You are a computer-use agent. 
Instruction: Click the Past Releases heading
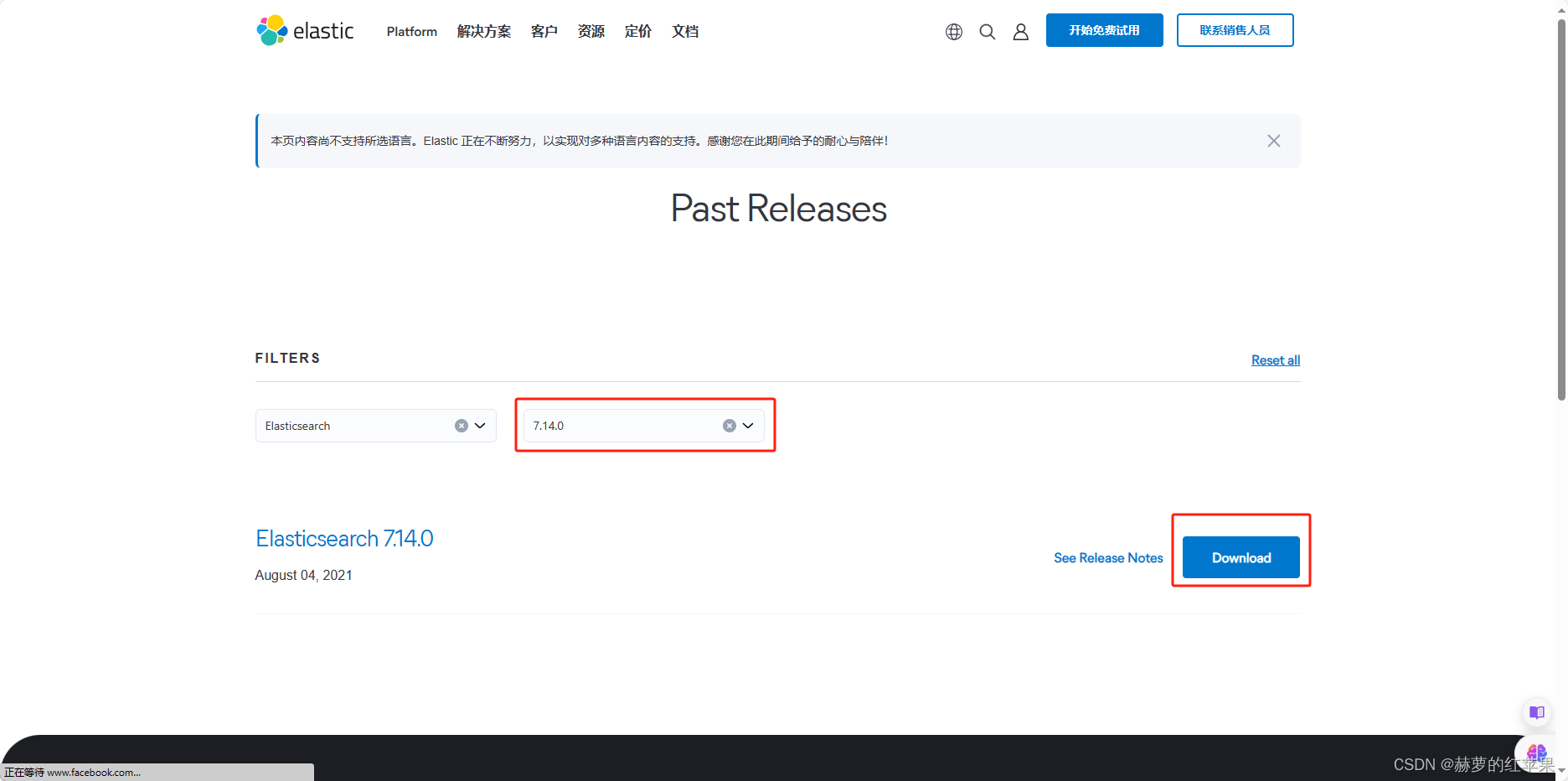(x=778, y=209)
